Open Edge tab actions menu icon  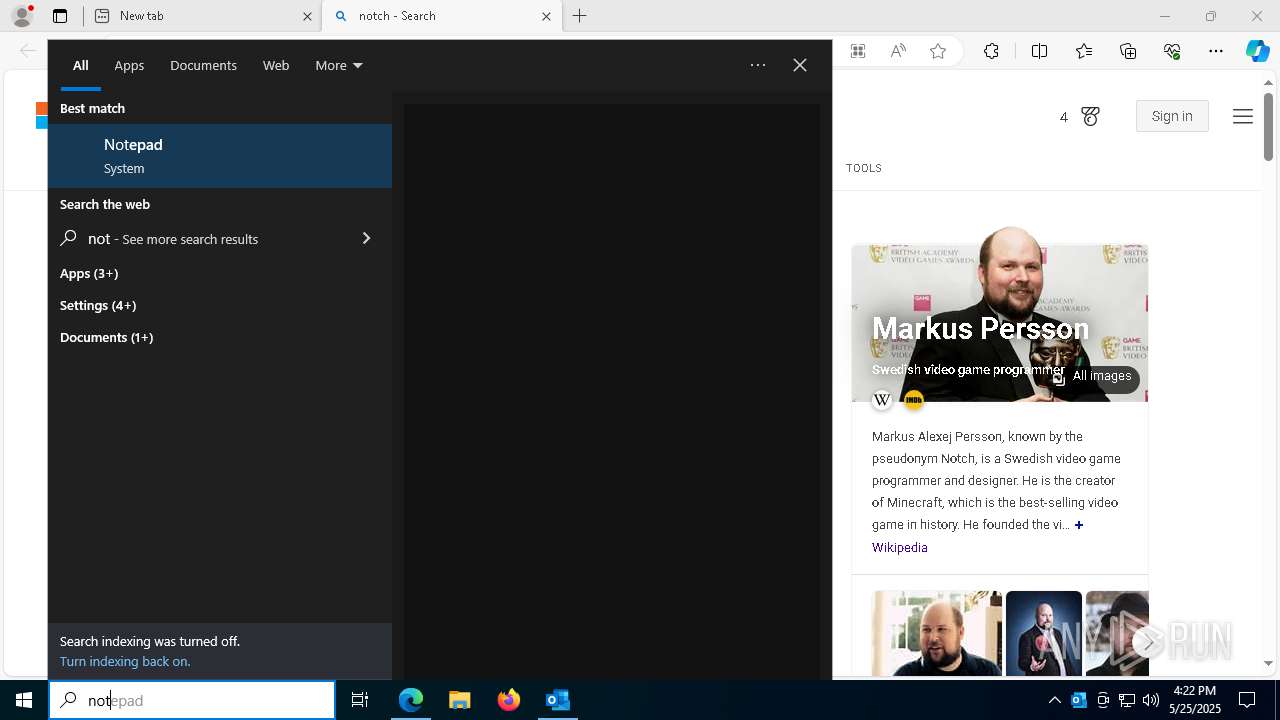(60, 16)
